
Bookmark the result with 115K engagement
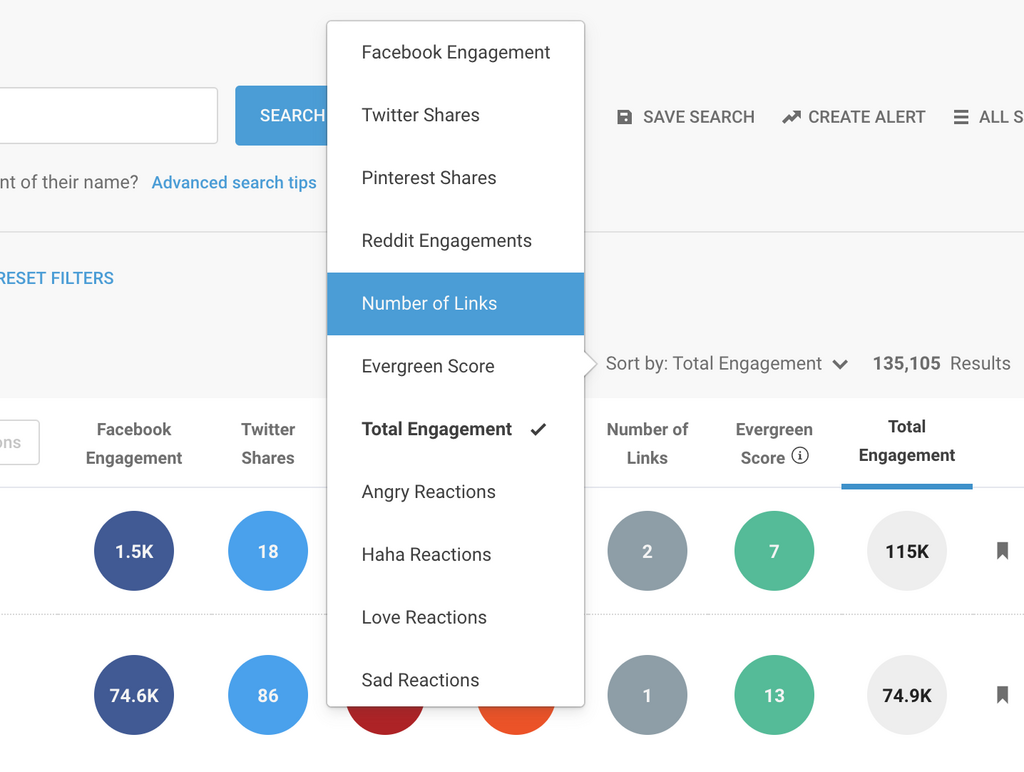click(1002, 551)
